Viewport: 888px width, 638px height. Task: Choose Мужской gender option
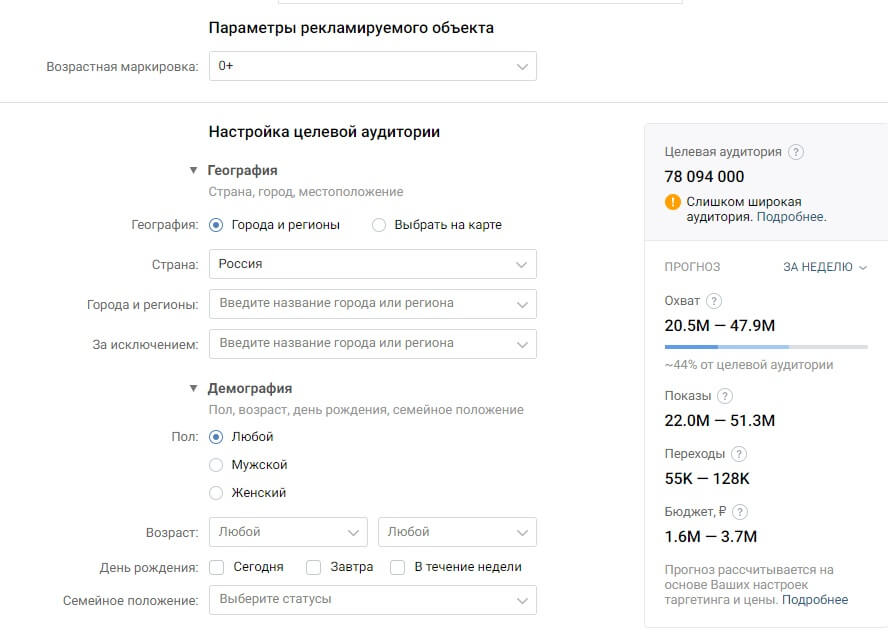[x=216, y=465]
